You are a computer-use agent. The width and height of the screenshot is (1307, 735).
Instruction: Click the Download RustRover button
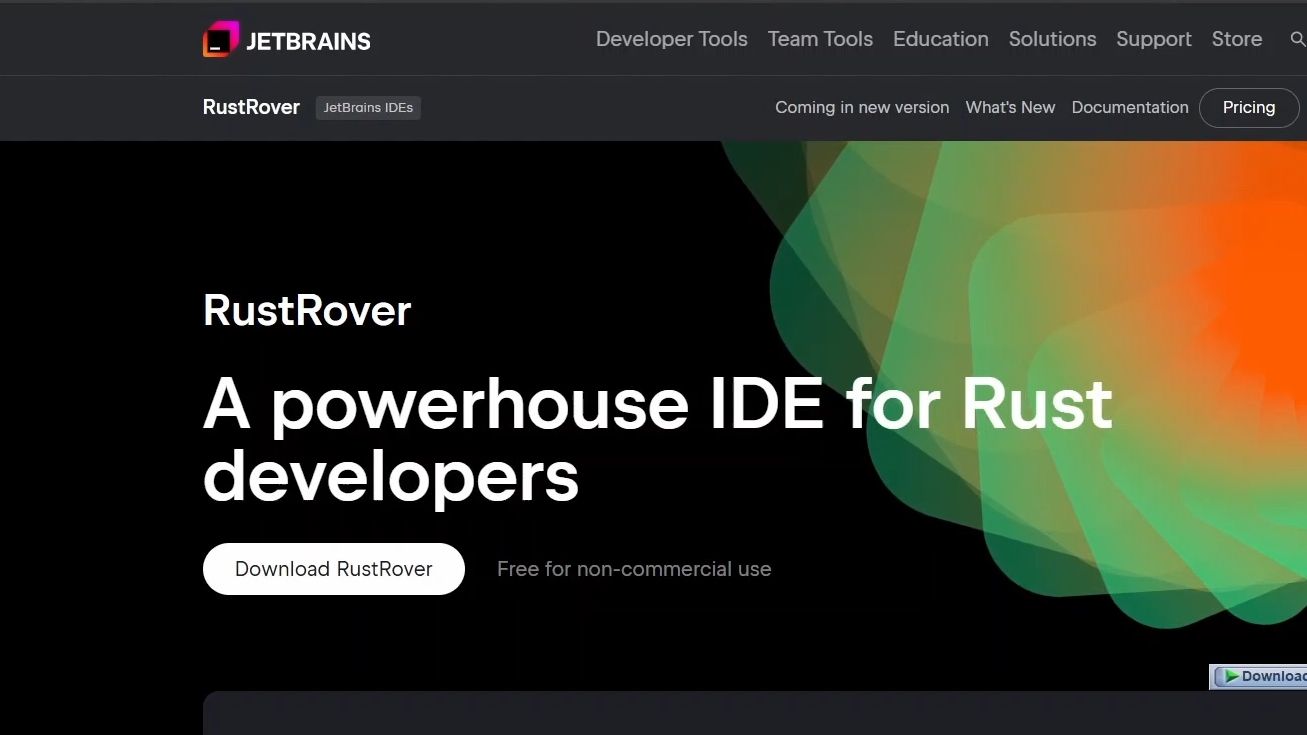[334, 569]
